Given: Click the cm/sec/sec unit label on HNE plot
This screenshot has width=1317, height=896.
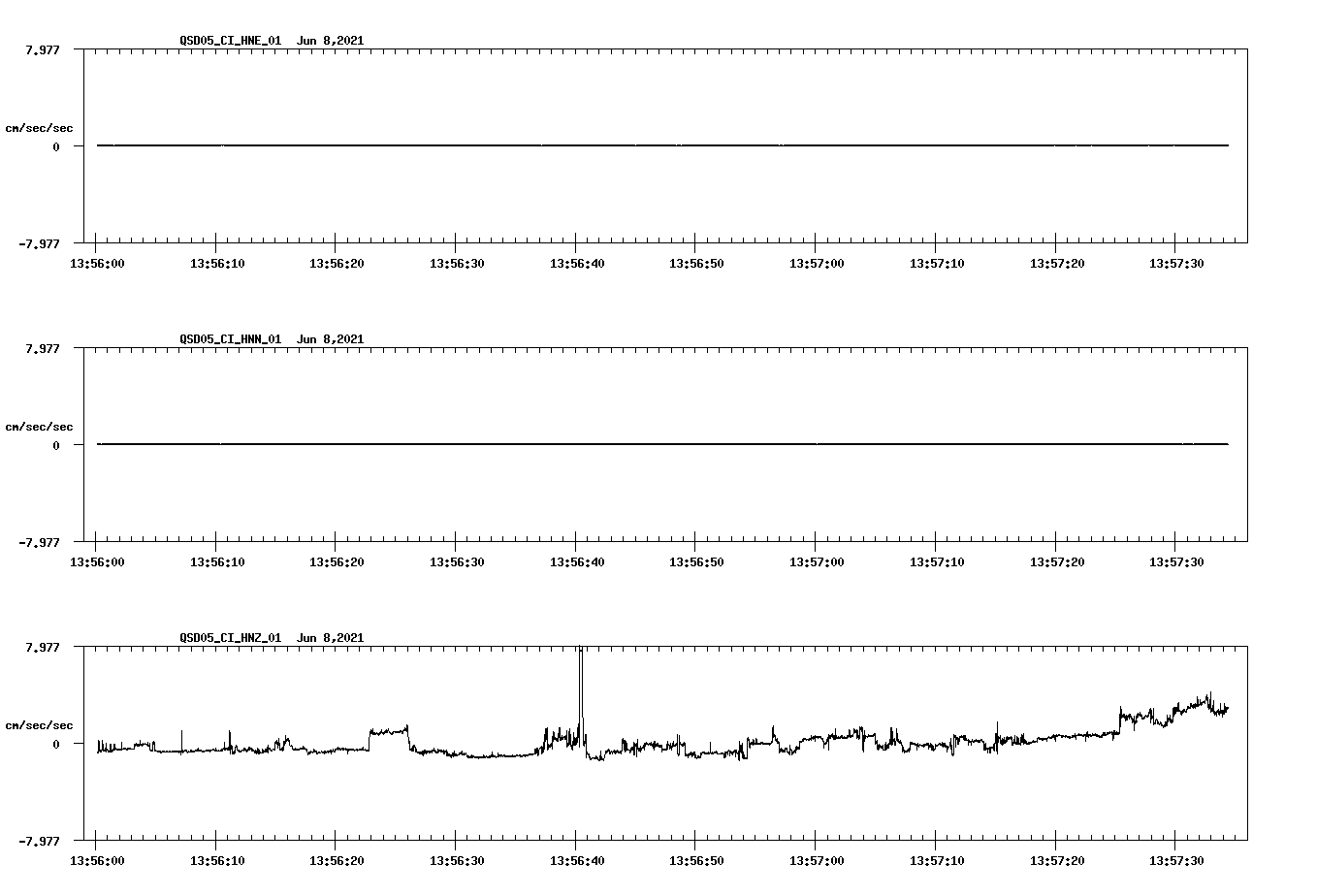Looking at the screenshot, I should pos(40,128).
